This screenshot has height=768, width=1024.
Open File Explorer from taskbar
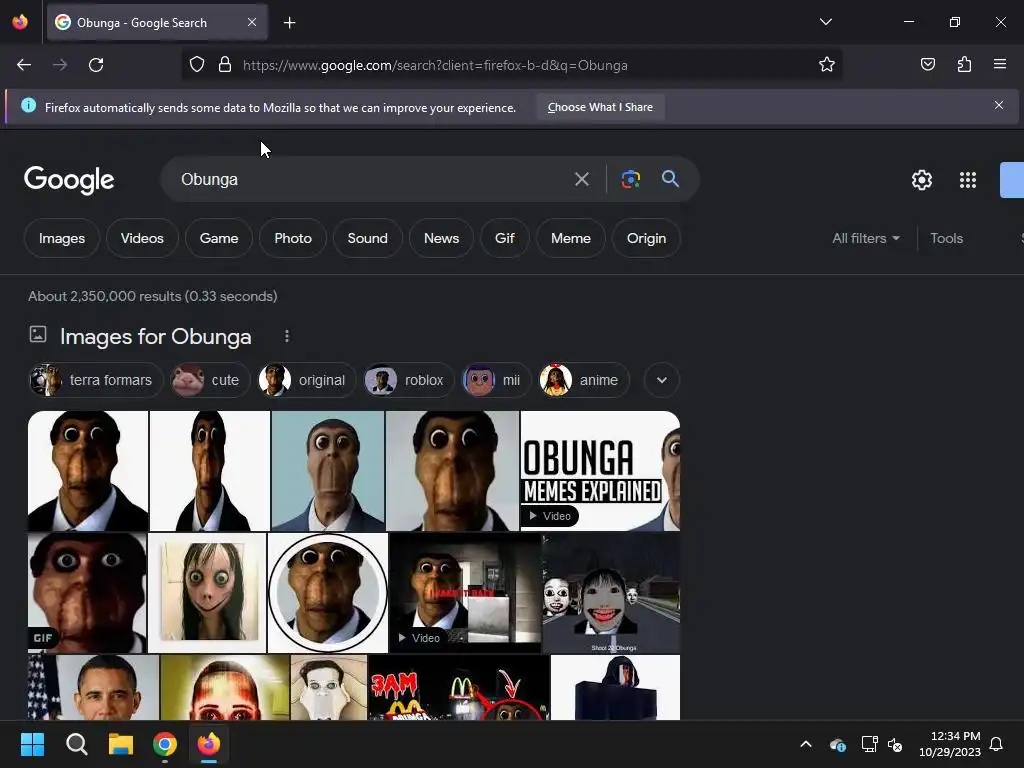pos(121,744)
